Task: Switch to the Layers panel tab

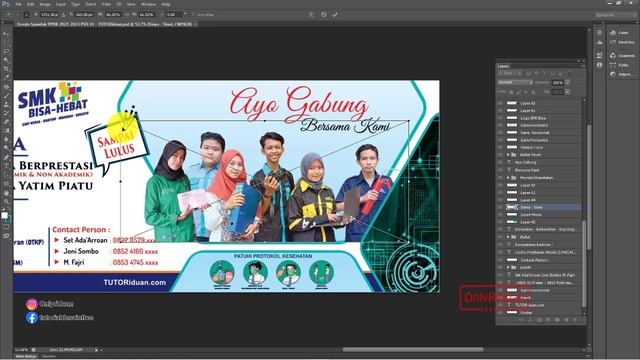Action: coord(503,66)
